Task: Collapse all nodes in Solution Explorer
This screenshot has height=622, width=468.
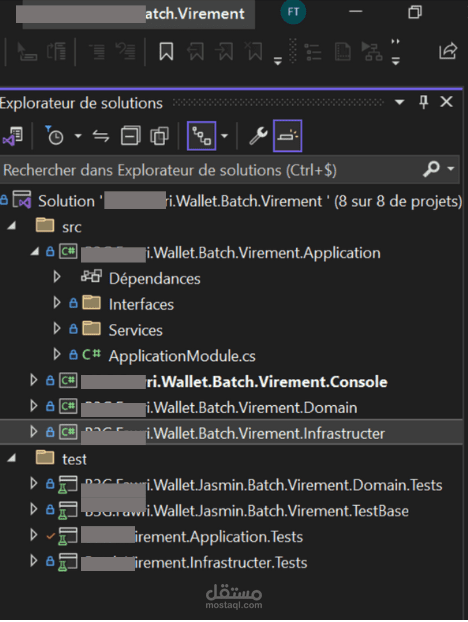Action: click(130, 136)
